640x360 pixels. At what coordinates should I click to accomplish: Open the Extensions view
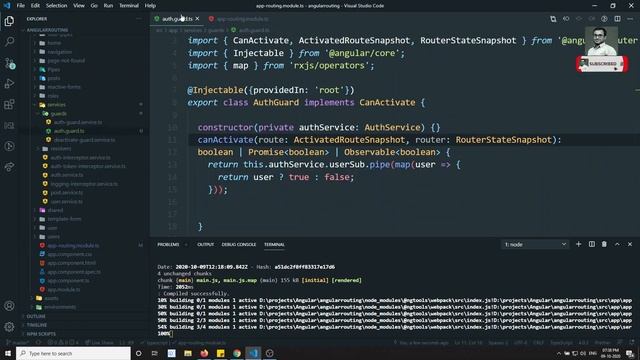(9, 104)
